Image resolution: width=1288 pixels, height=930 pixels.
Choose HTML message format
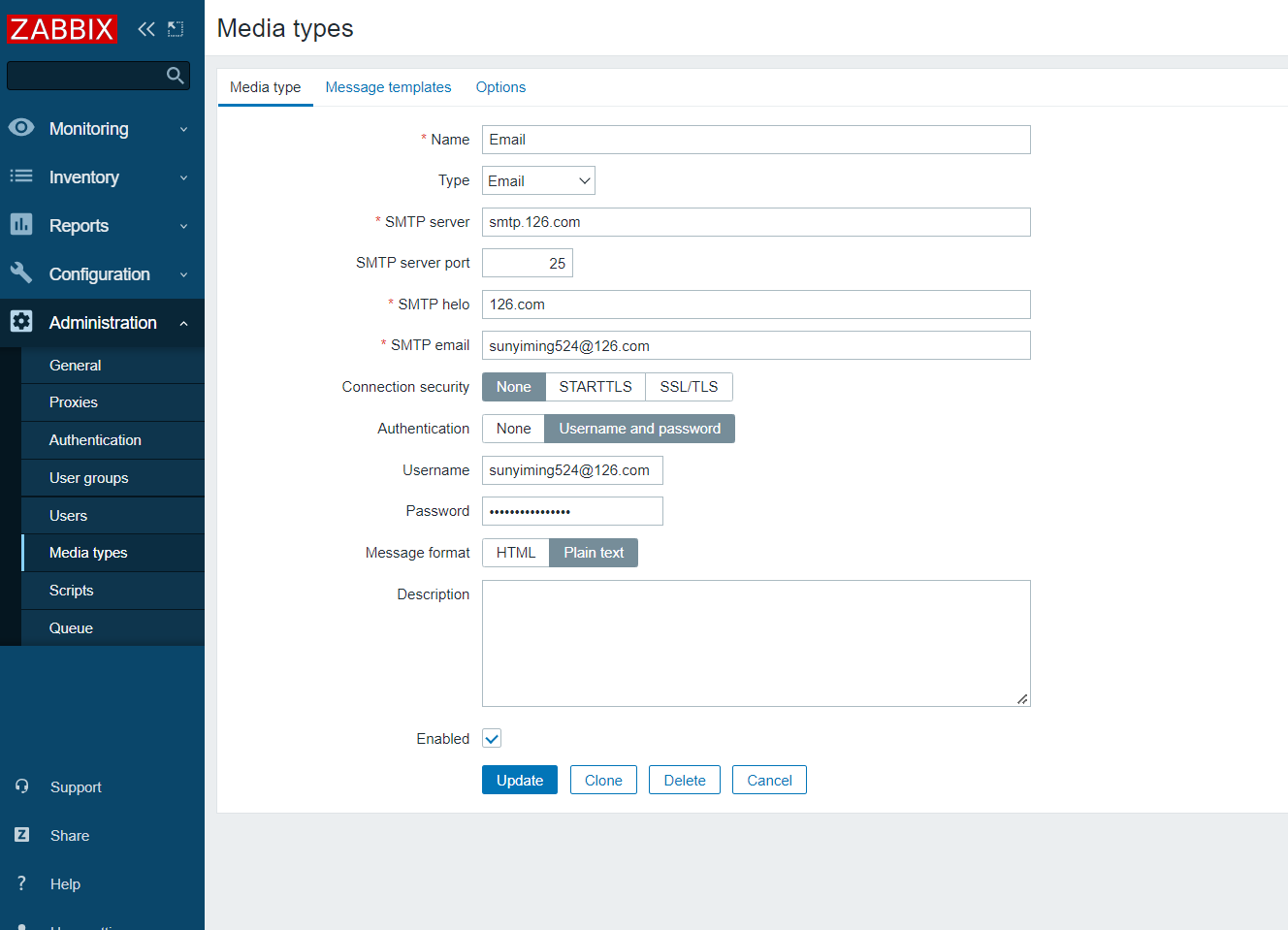tap(516, 553)
